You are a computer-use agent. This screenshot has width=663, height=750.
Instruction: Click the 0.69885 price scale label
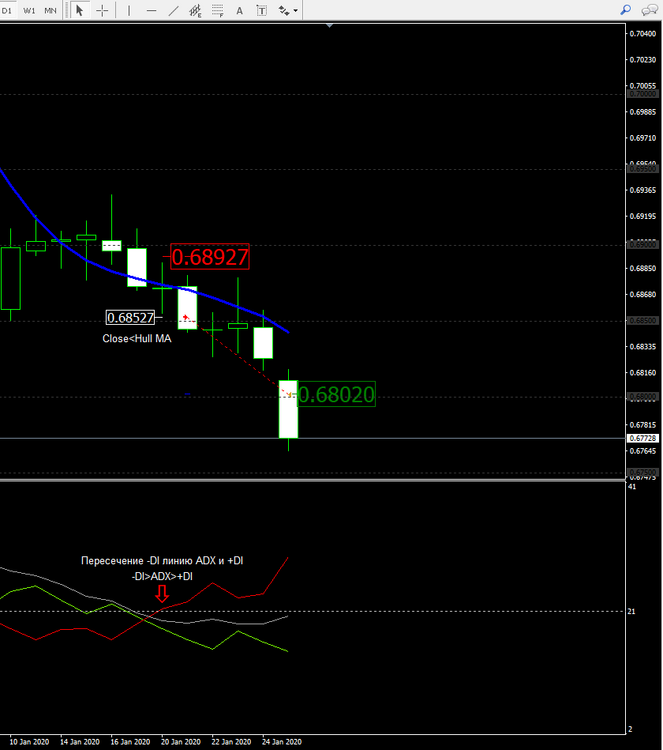click(642, 112)
